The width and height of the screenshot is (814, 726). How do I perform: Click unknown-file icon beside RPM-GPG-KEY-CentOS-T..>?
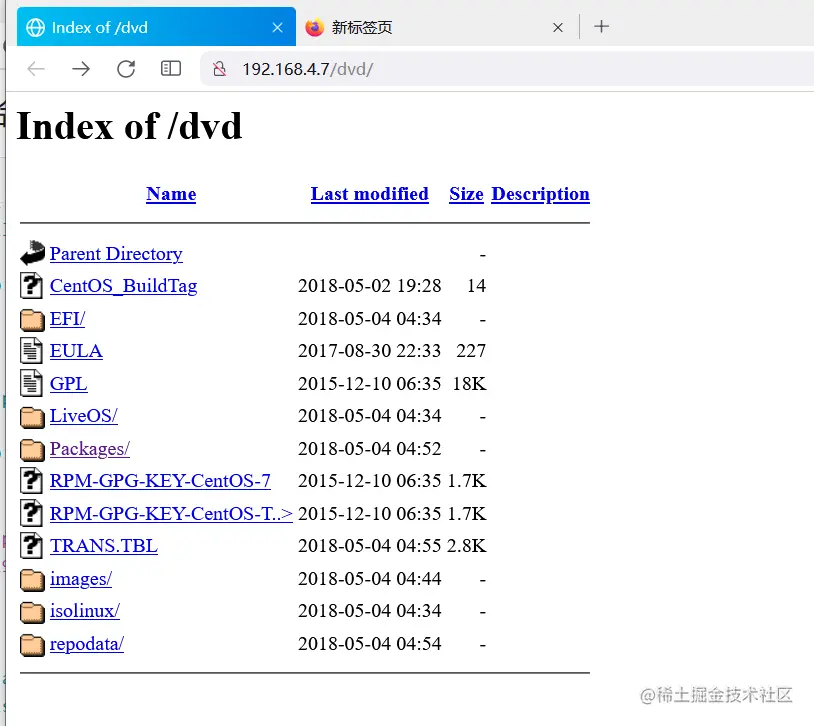coord(32,513)
